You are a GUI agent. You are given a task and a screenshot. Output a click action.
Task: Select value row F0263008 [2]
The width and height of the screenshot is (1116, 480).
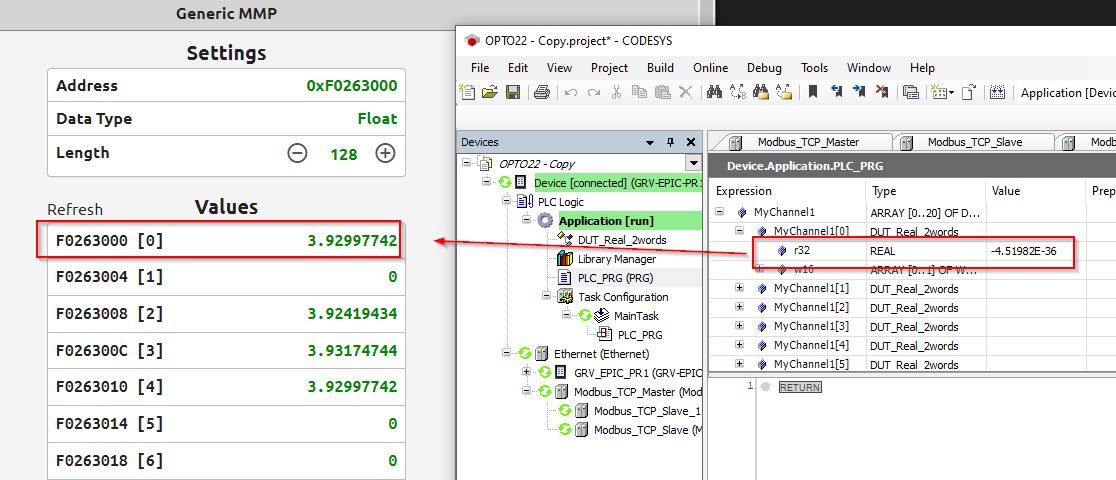pyautogui.click(x=226, y=314)
